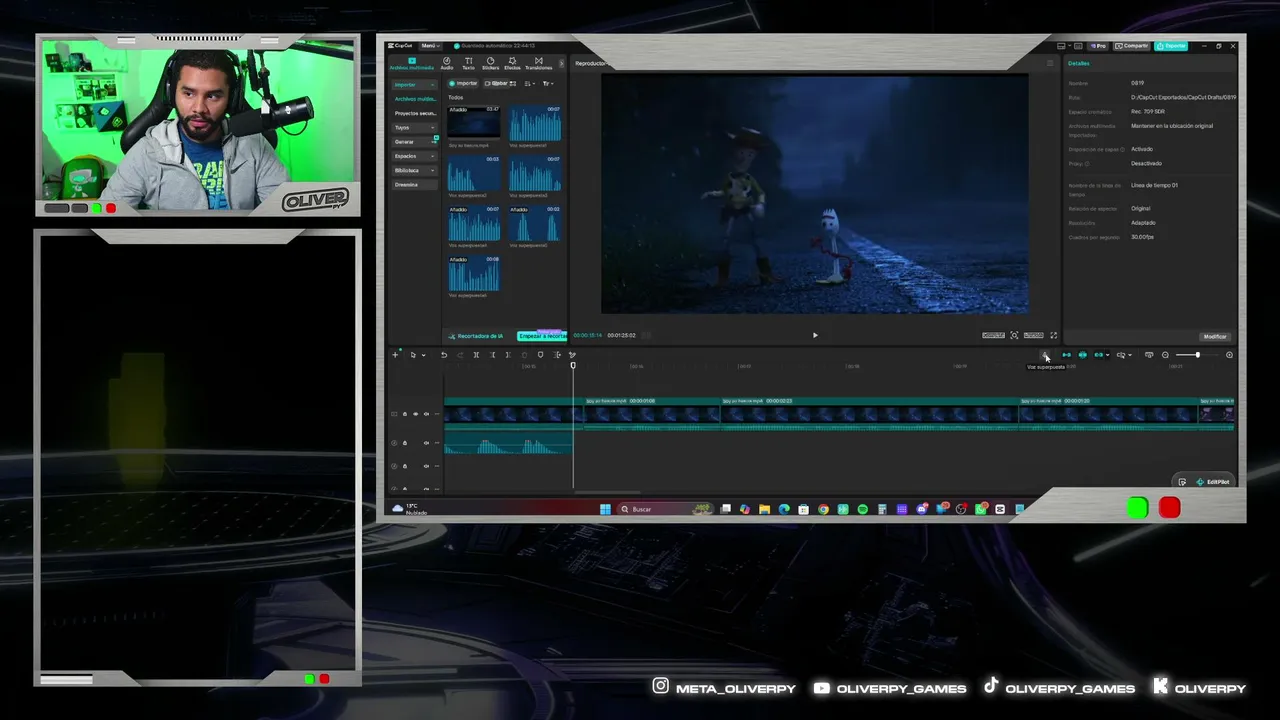The height and width of the screenshot is (720, 1280).
Task: Select Proyectos secundarios in sidebar
Action: pos(414,113)
